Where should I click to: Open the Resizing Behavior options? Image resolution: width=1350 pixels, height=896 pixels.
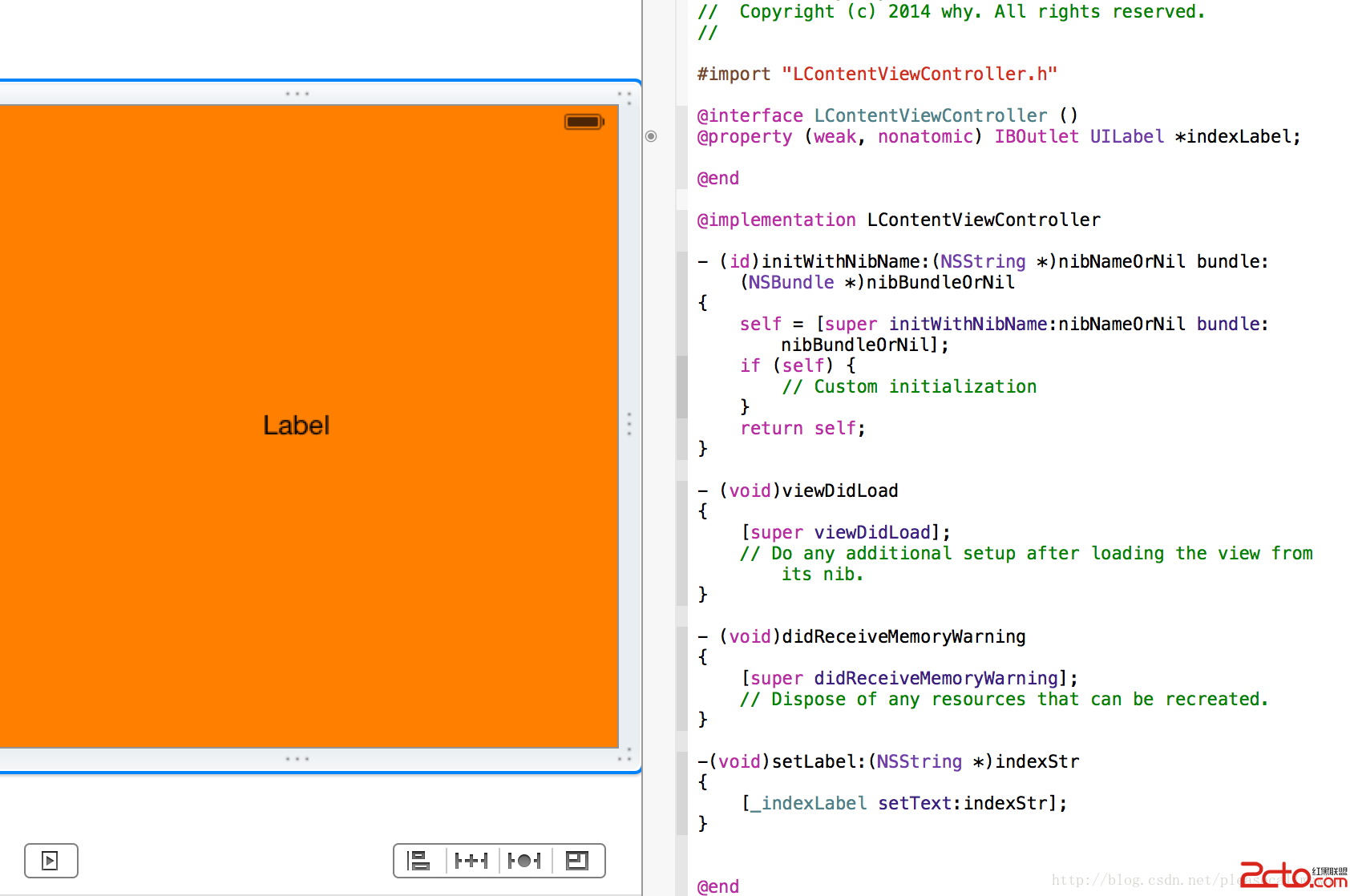pyautogui.click(x=577, y=861)
